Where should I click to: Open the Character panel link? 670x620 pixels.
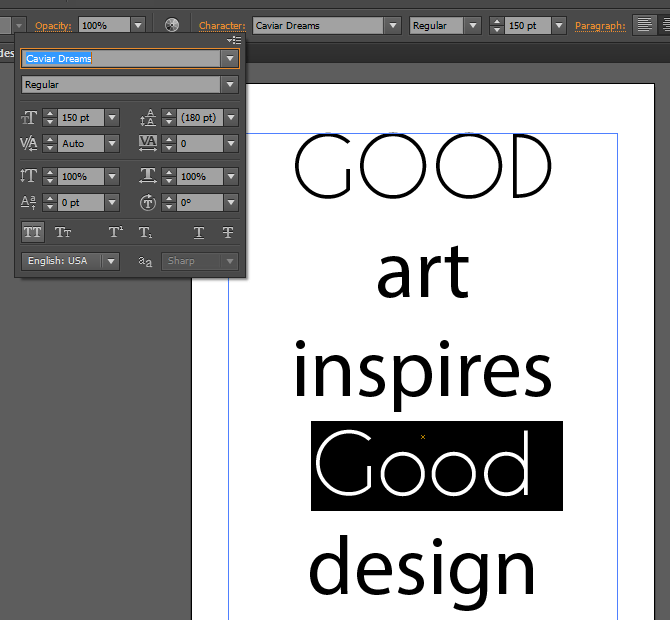[x=222, y=25]
